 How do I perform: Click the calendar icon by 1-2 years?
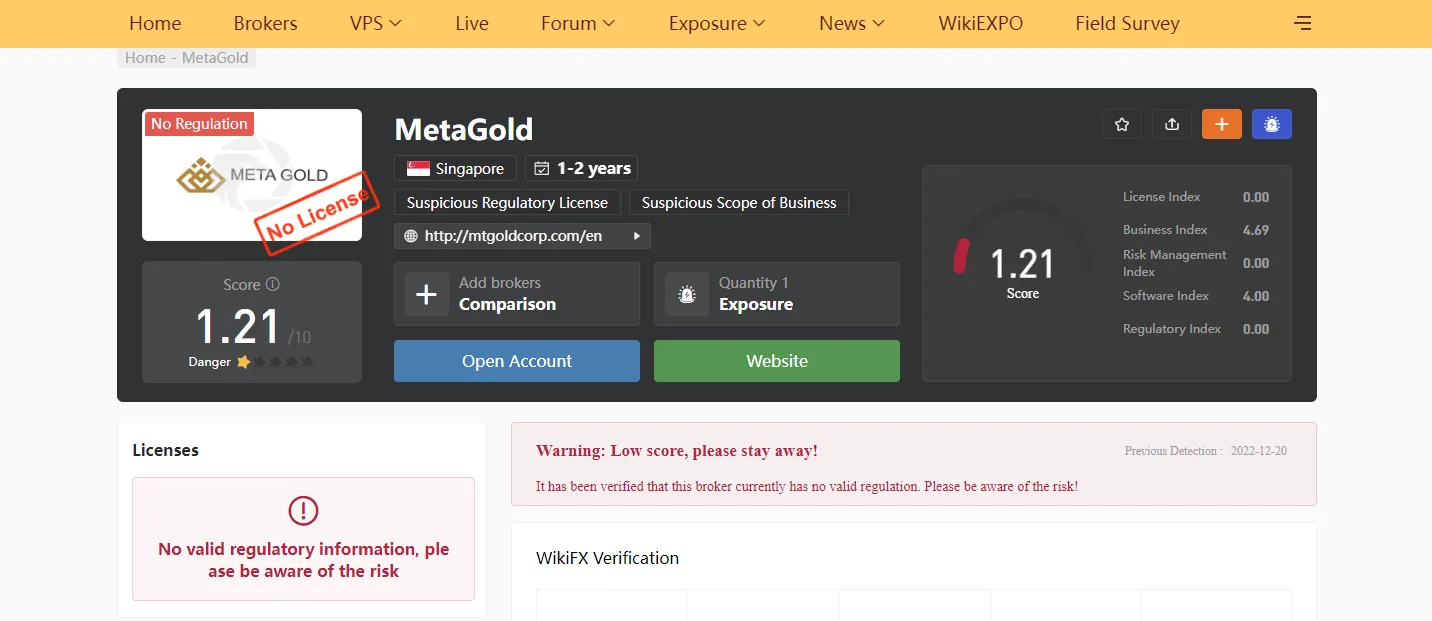(x=543, y=169)
